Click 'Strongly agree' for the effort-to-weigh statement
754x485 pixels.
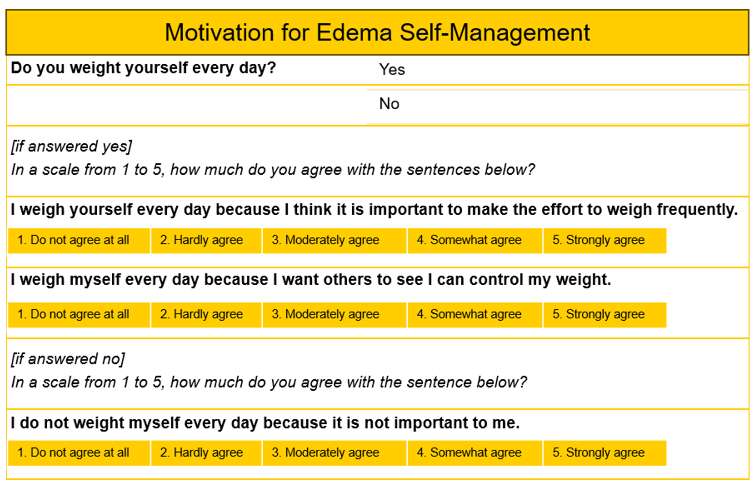coord(605,241)
